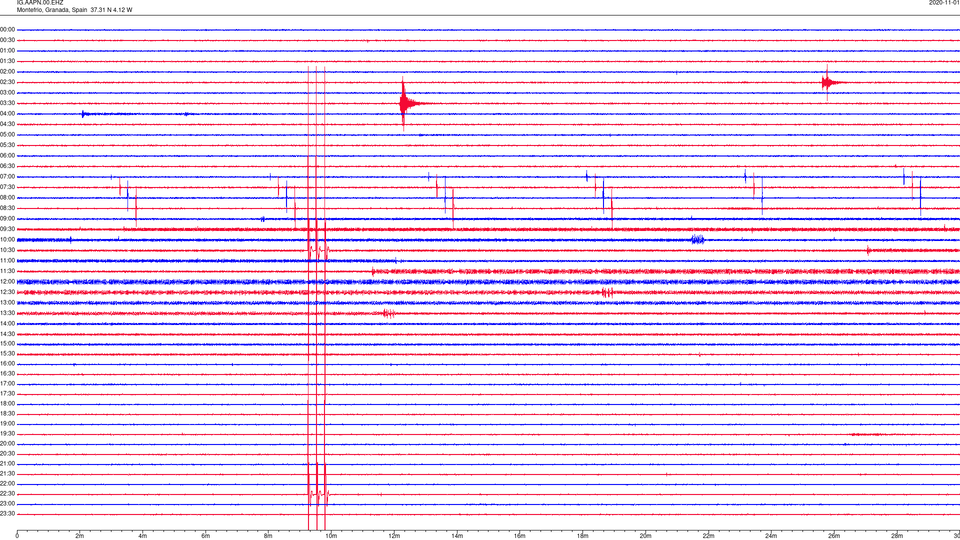Viewport: 960px width, 540px height.
Task: Pick the 13:30 time label
Action: pyautogui.click(x=7, y=313)
